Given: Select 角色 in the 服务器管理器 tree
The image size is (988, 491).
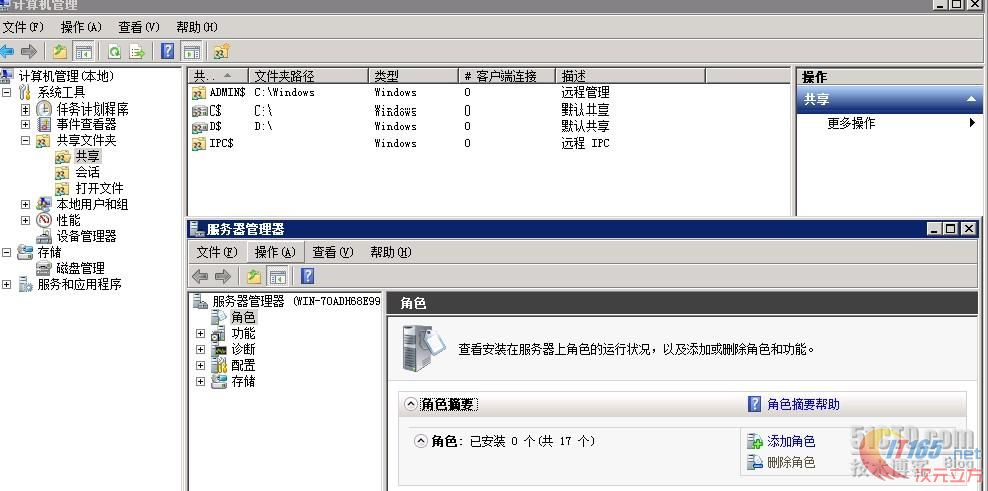Looking at the screenshot, I should pos(243,317).
